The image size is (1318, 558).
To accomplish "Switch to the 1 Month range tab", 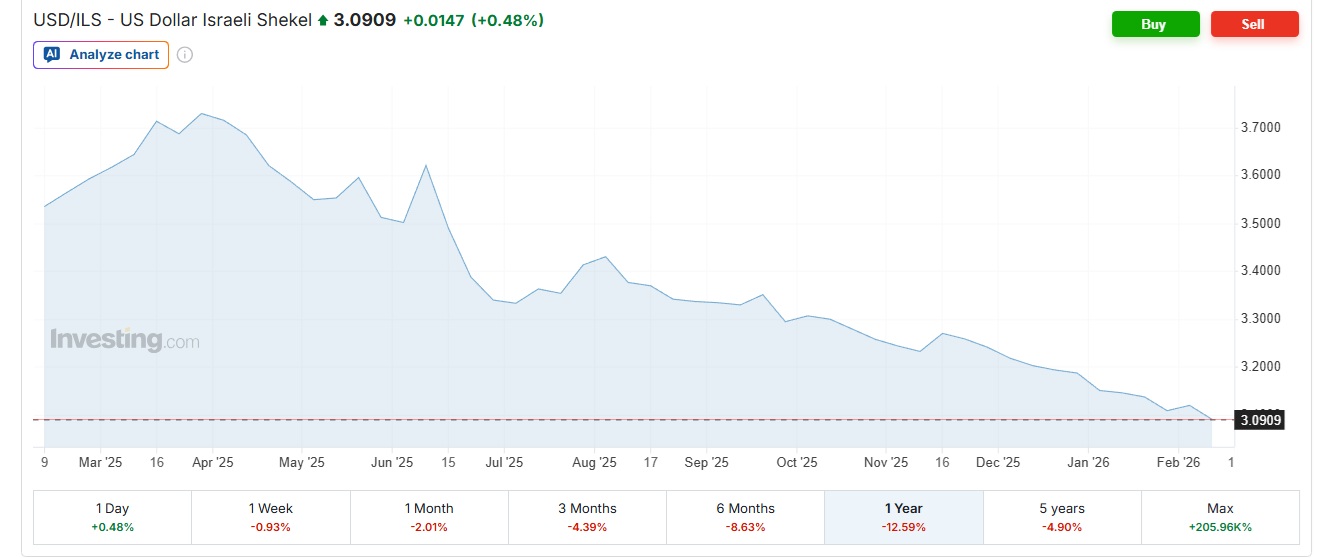I will (429, 517).
